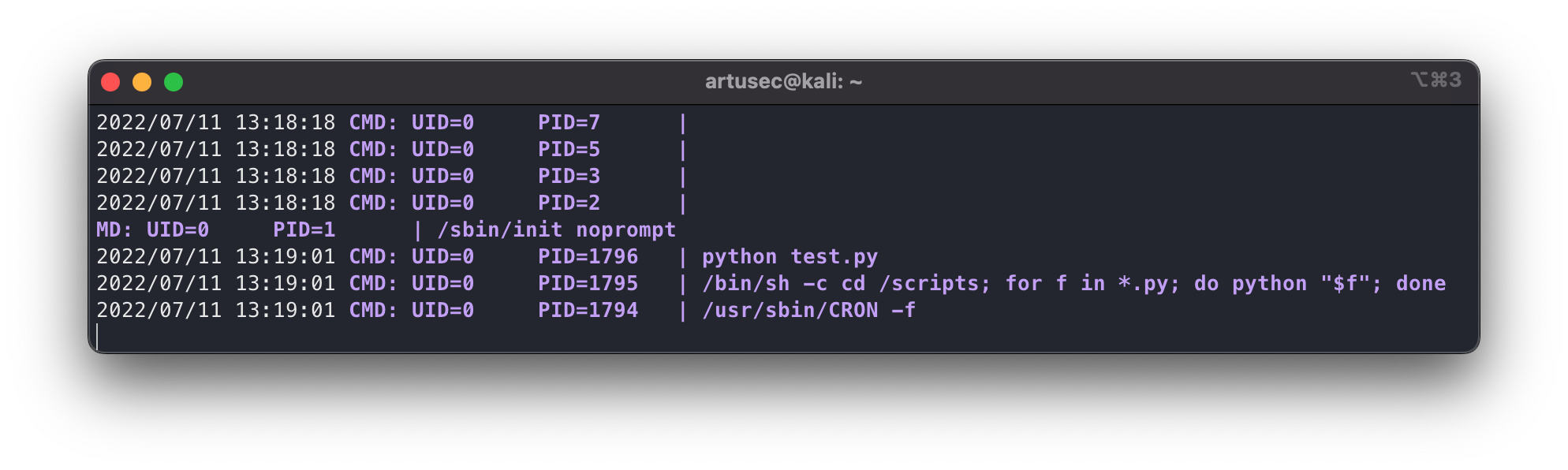This screenshot has width=1568, height=470.
Task: Click the red close window button
Action: 110,82
